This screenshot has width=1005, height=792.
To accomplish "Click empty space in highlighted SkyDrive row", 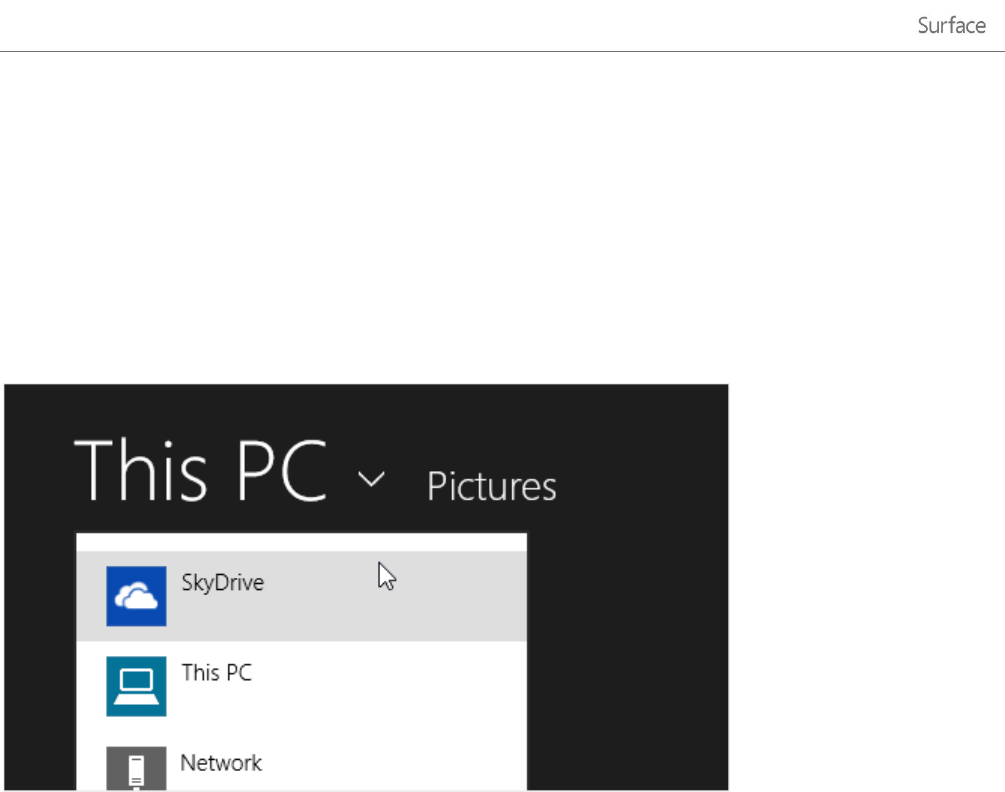I will pos(450,610).
